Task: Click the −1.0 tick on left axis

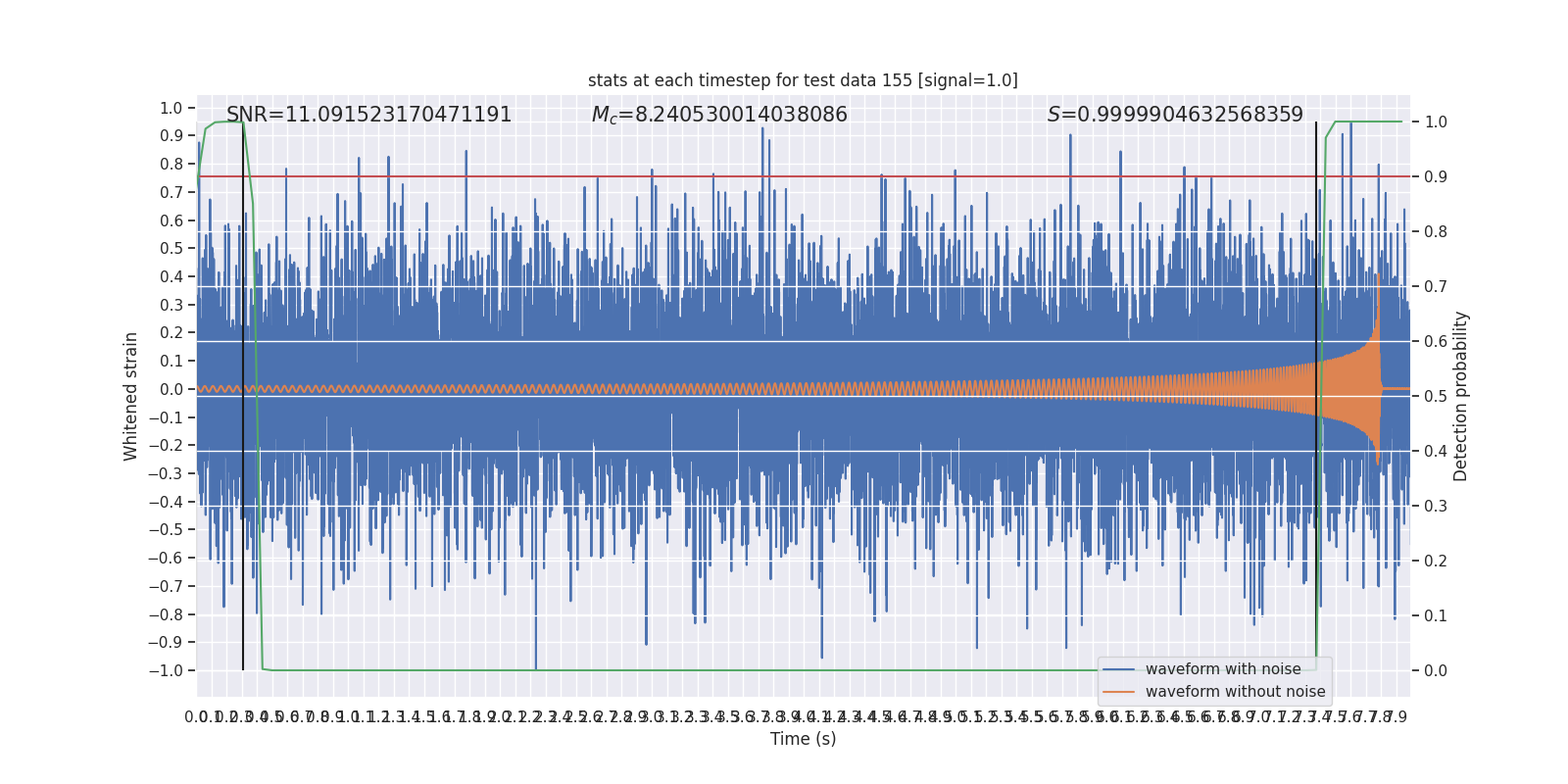Action: (x=166, y=670)
